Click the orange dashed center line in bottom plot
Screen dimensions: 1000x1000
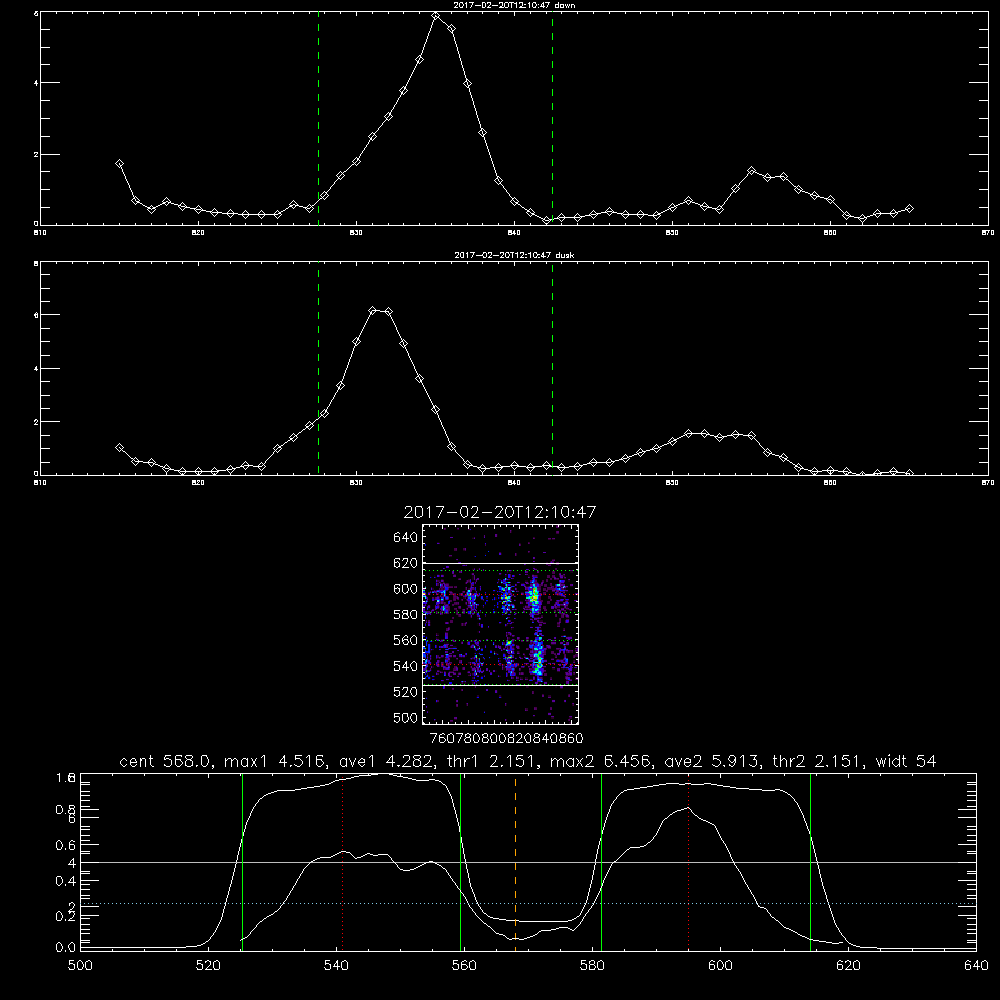(x=515, y=862)
